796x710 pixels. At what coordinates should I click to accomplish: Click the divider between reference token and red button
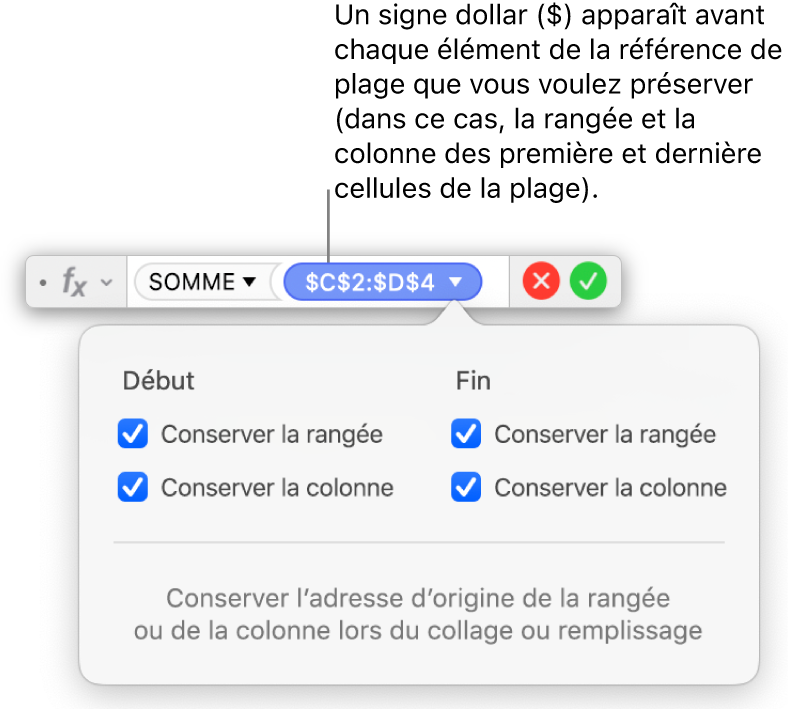coord(510,283)
